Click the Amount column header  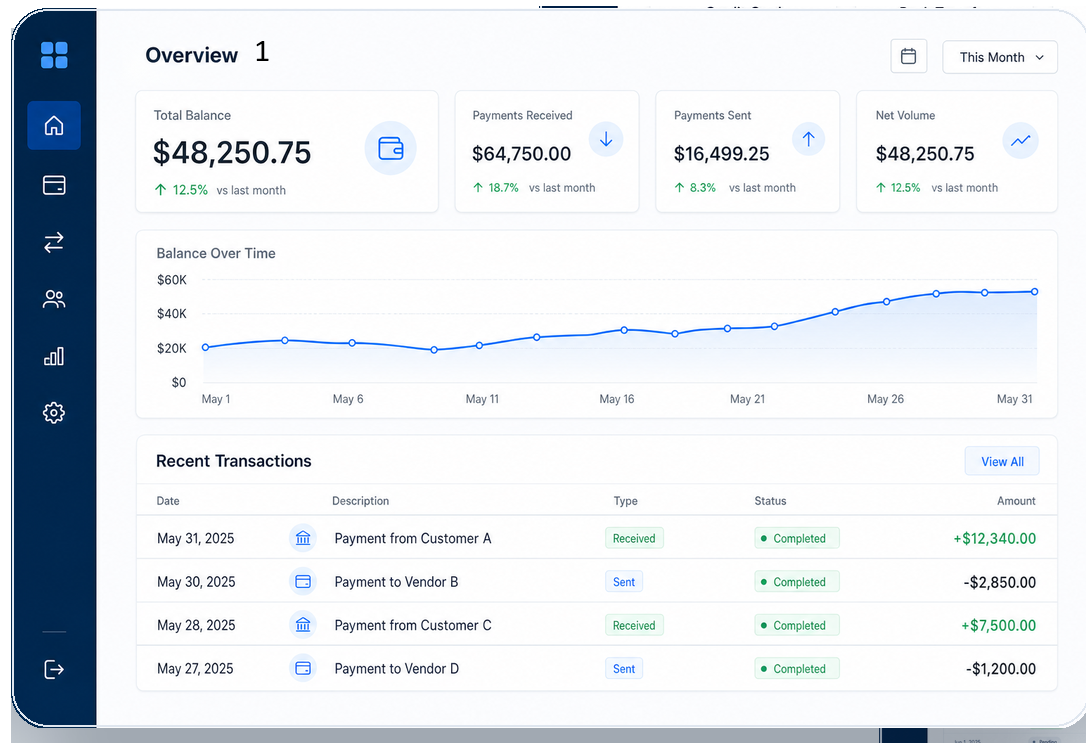(1016, 501)
